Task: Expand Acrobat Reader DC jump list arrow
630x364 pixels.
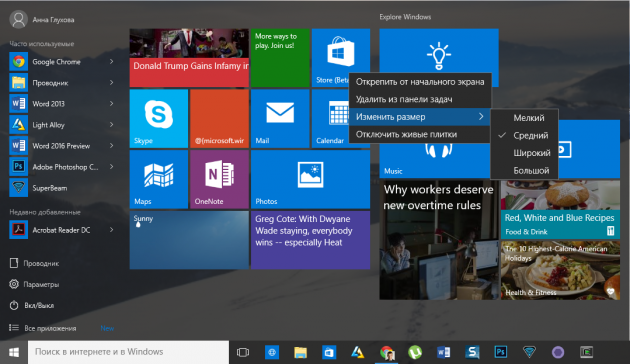Action: (111, 230)
